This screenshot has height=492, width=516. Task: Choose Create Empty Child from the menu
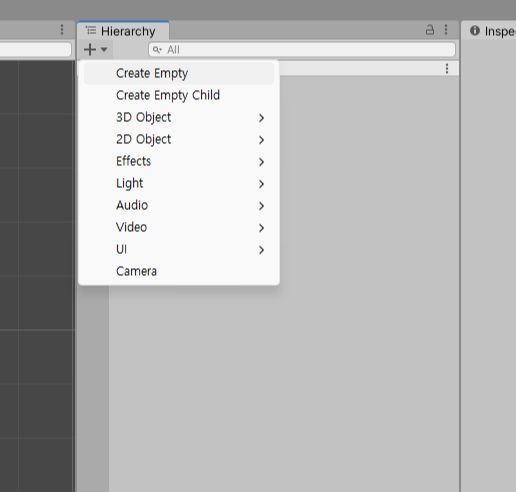tap(179, 95)
